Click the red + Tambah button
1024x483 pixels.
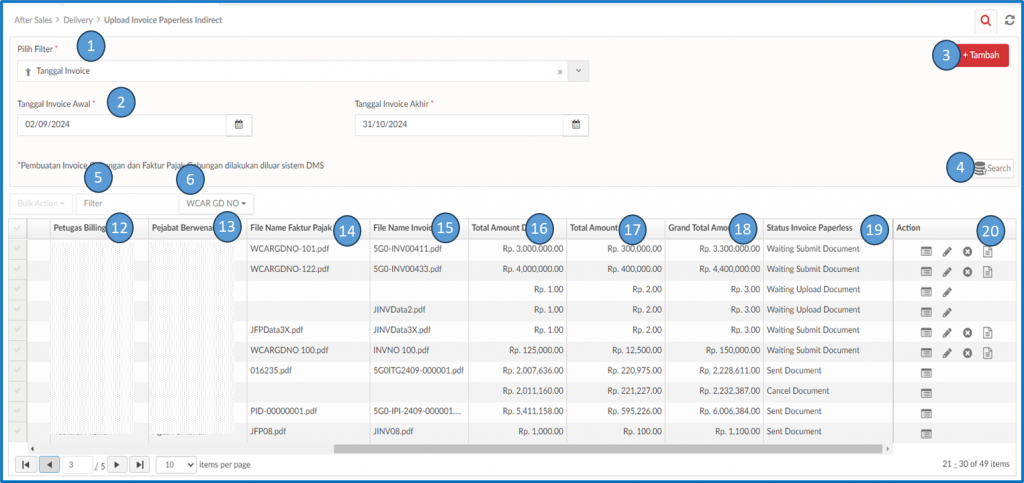click(x=980, y=55)
